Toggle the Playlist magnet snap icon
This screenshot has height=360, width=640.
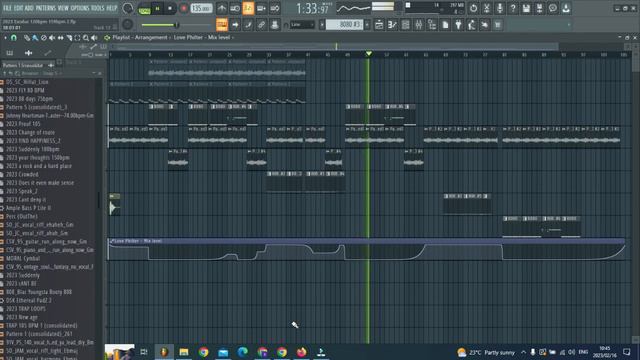[x=14, y=38]
